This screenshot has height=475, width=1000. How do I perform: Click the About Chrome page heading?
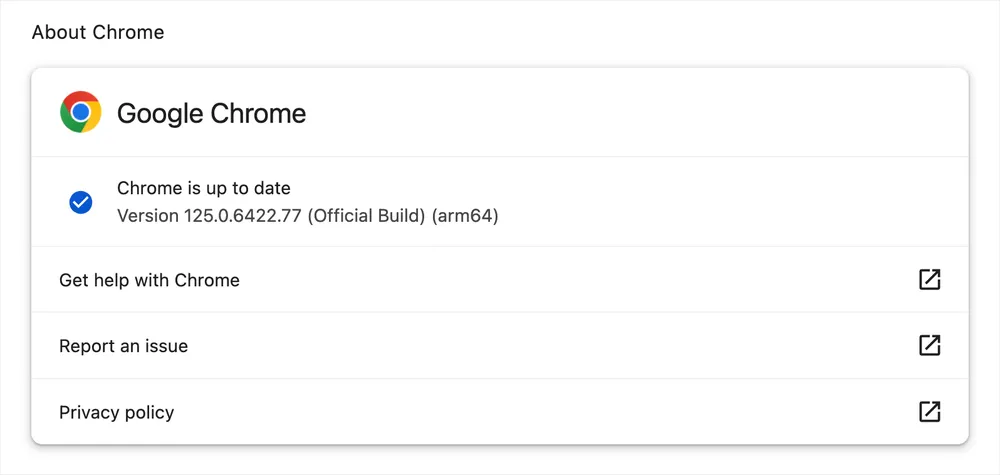(98, 32)
